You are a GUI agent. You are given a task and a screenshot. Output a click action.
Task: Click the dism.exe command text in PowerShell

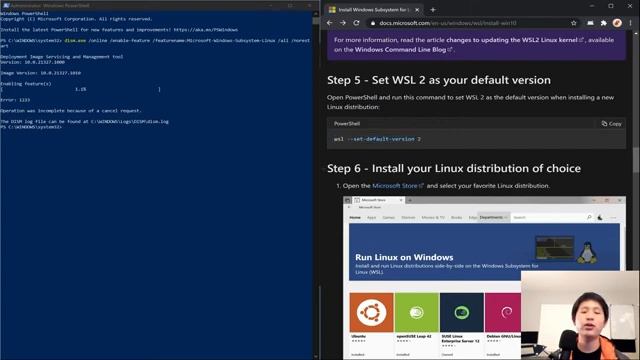75,40
